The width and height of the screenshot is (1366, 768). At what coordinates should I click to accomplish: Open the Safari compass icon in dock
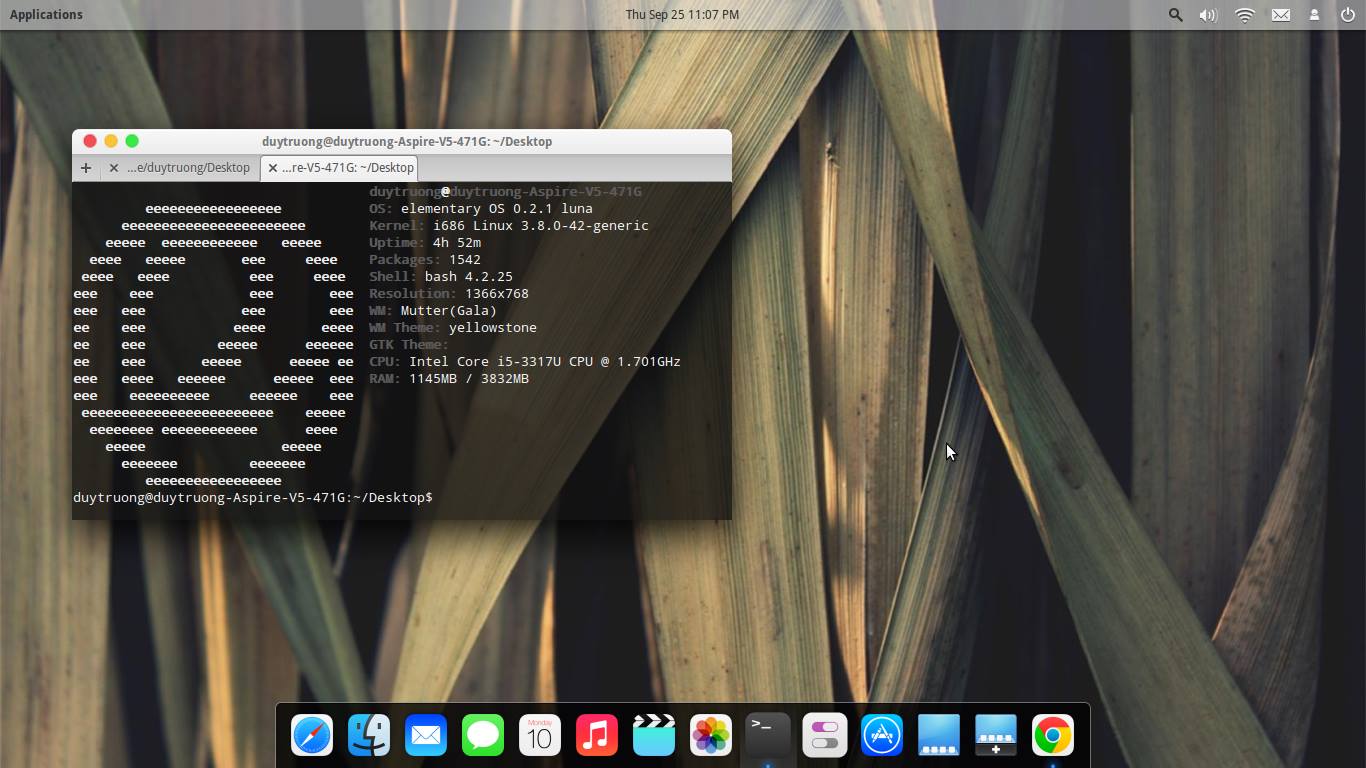[x=312, y=735]
